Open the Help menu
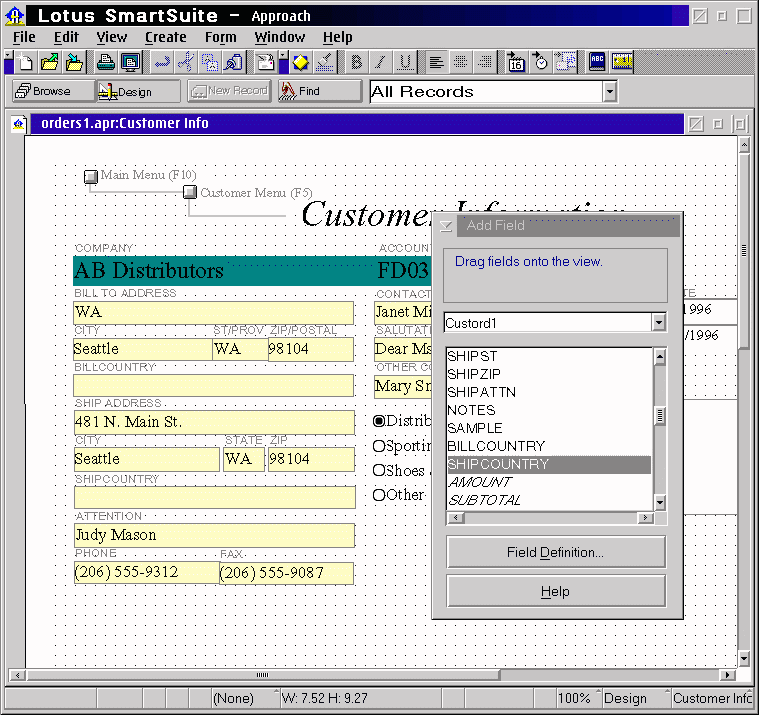Screen dimensions: 759x715 pos(337,37)
